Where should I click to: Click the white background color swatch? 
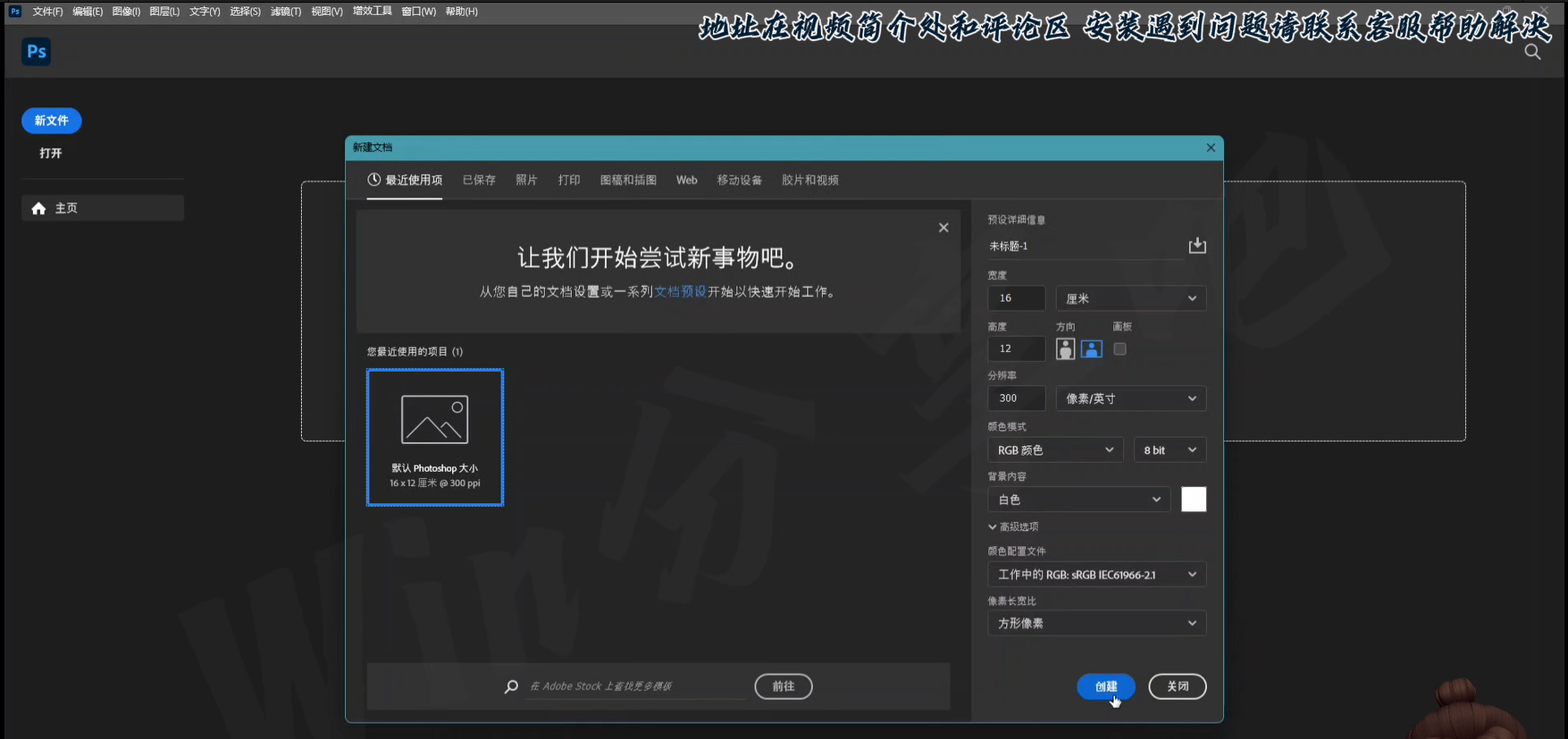(x=1194, y=500)
